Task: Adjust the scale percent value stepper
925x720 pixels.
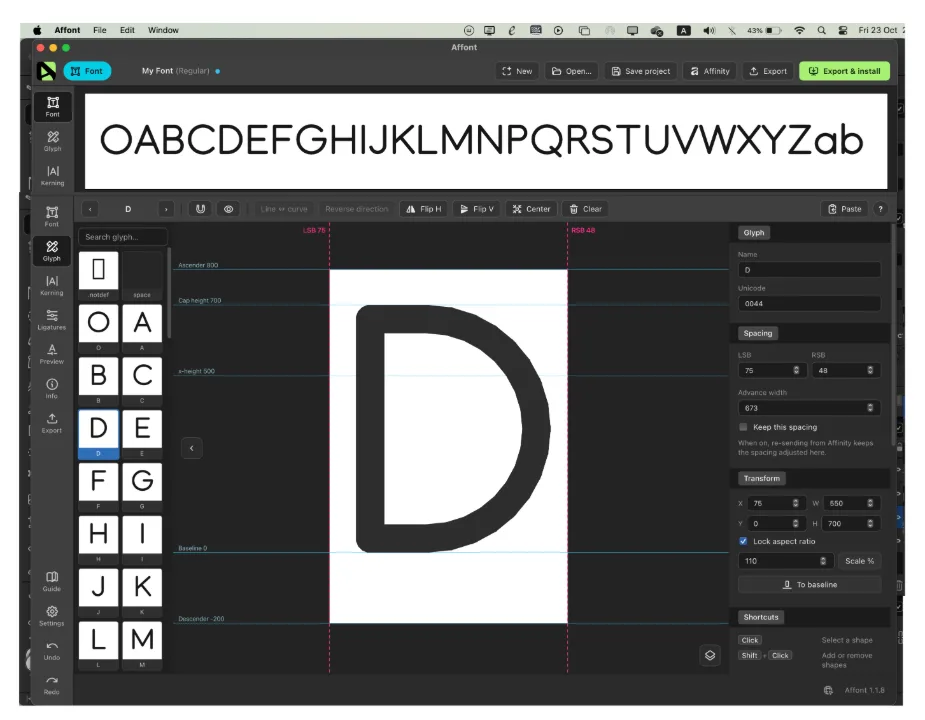Action: point(824,561)
